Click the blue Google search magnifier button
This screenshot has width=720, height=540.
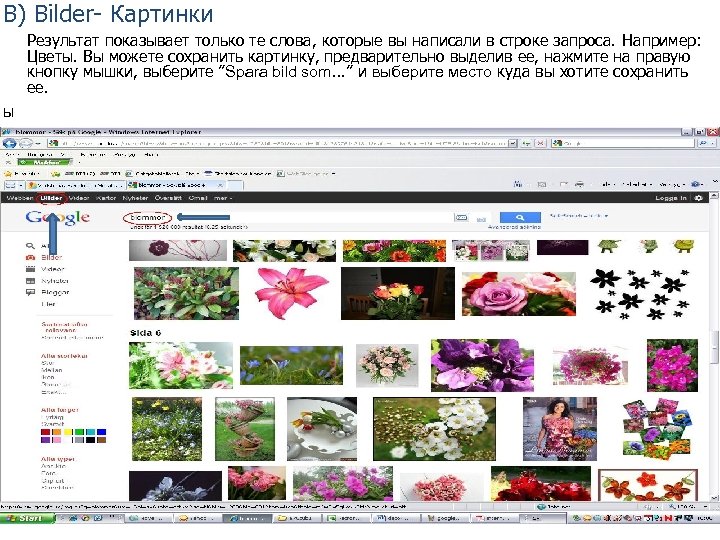tap(520, 217)
